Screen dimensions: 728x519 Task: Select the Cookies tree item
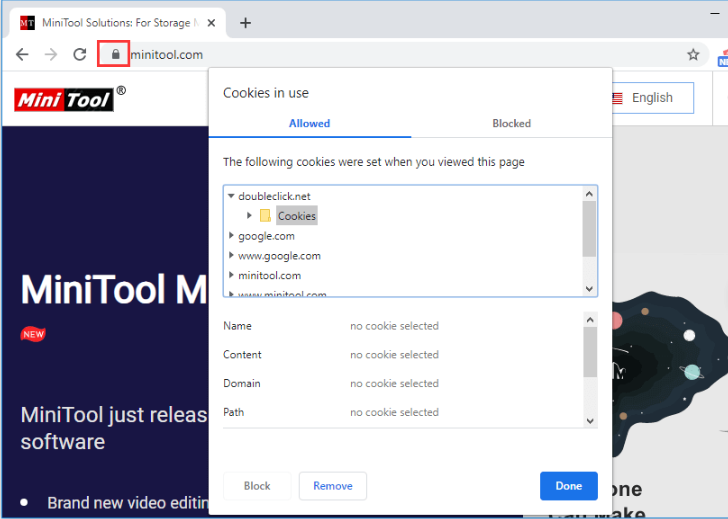point(297,216)
